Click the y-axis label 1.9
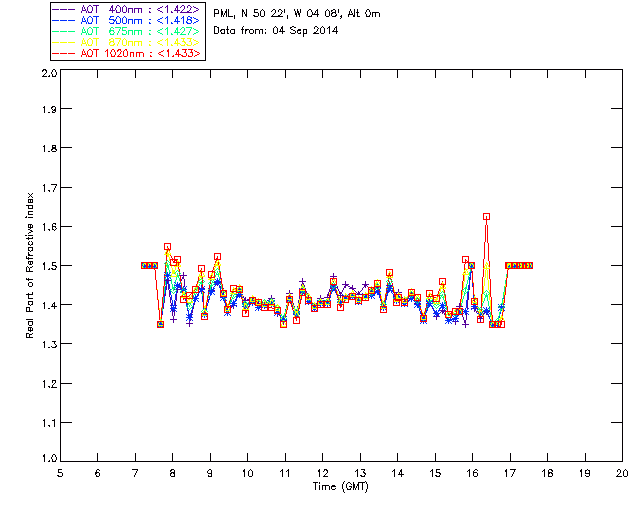 [x=49, y=109]
